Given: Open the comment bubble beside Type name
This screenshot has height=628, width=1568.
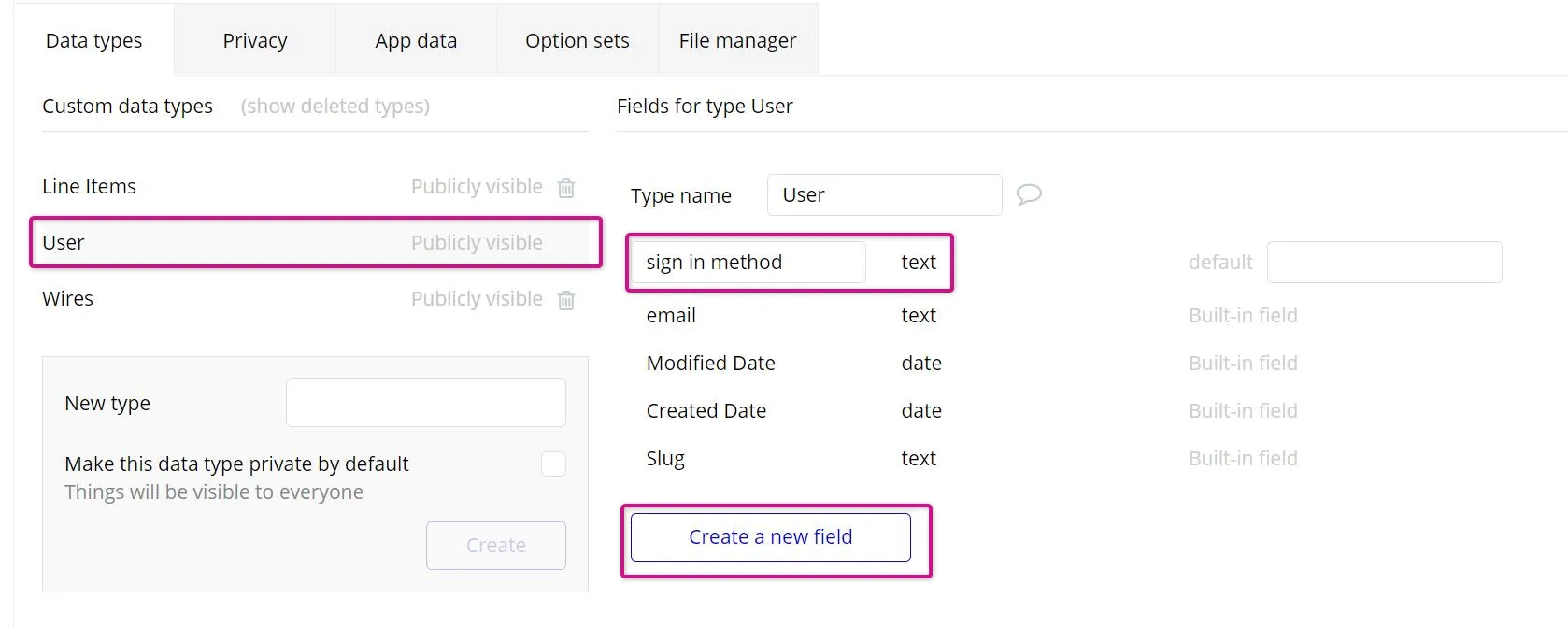Looking at the screenshot, I should [x=1029, y=194].
